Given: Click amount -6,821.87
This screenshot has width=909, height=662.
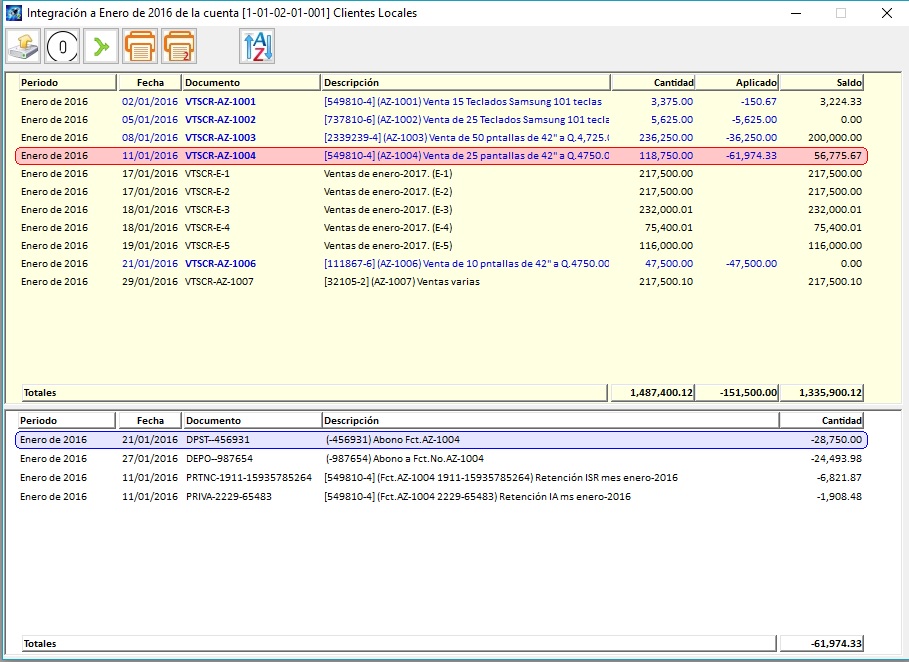Looking at the screenshot, I should [839, 478].
